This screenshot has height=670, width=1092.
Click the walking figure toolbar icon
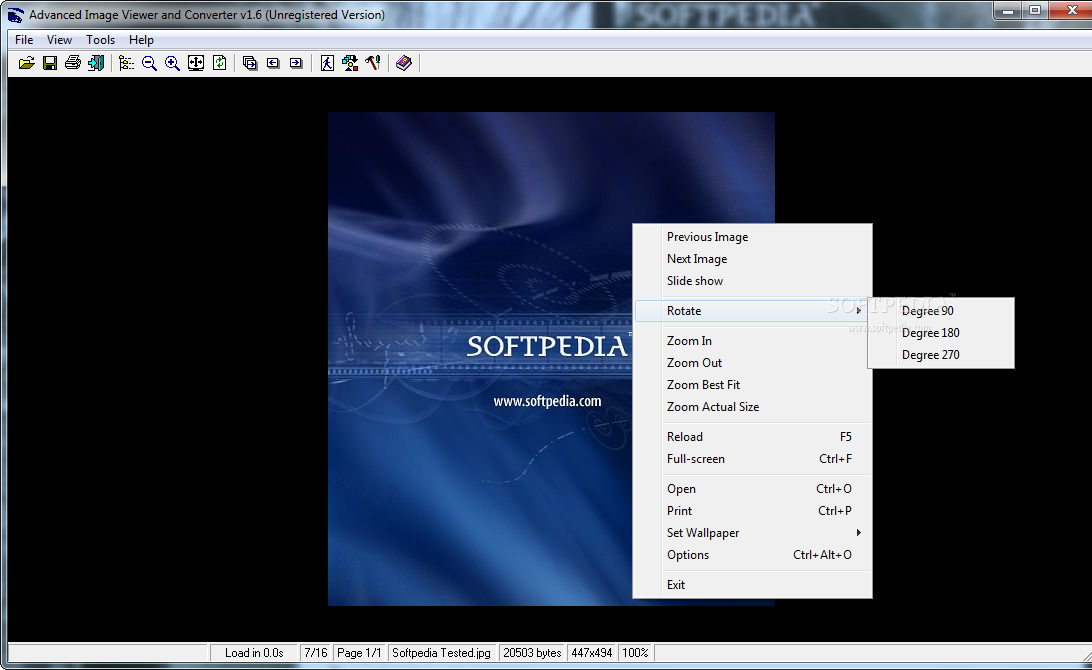(x=327, y=63)
